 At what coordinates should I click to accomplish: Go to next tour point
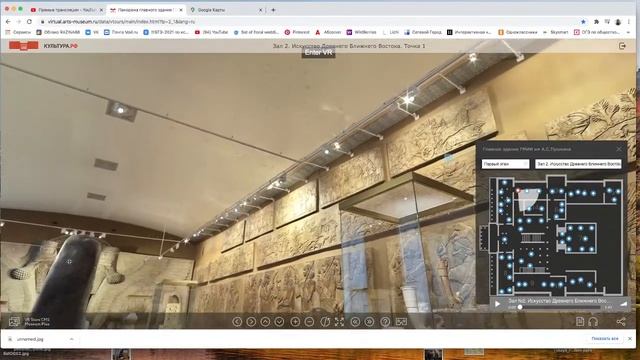point(369,322)
